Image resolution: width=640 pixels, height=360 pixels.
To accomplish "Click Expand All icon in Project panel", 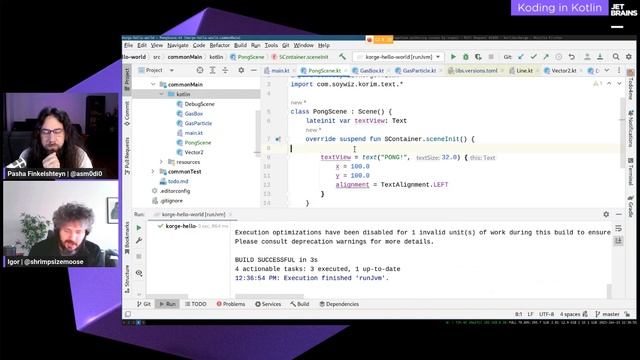I will tap(213, 70).
